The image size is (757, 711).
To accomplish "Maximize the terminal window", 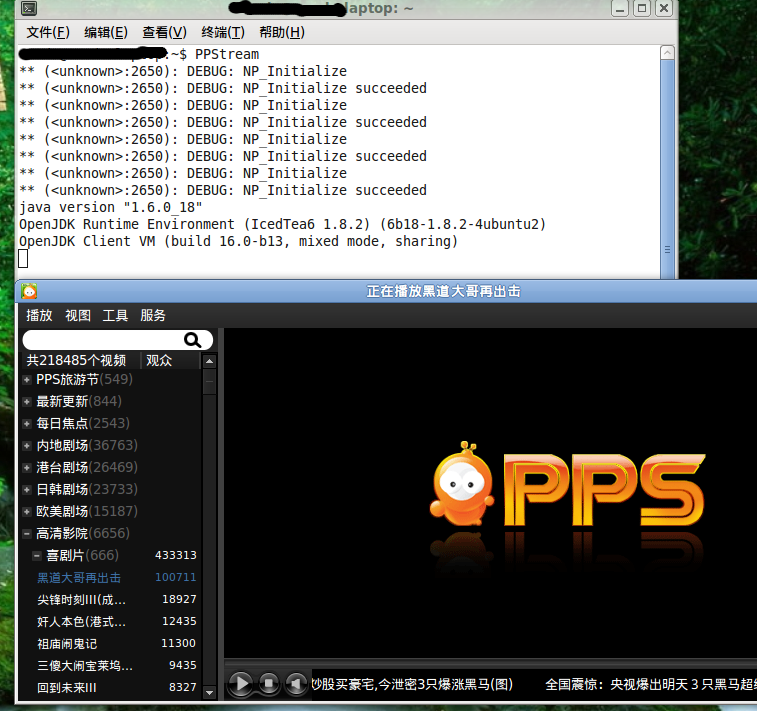I will click(x=642, y=8).
